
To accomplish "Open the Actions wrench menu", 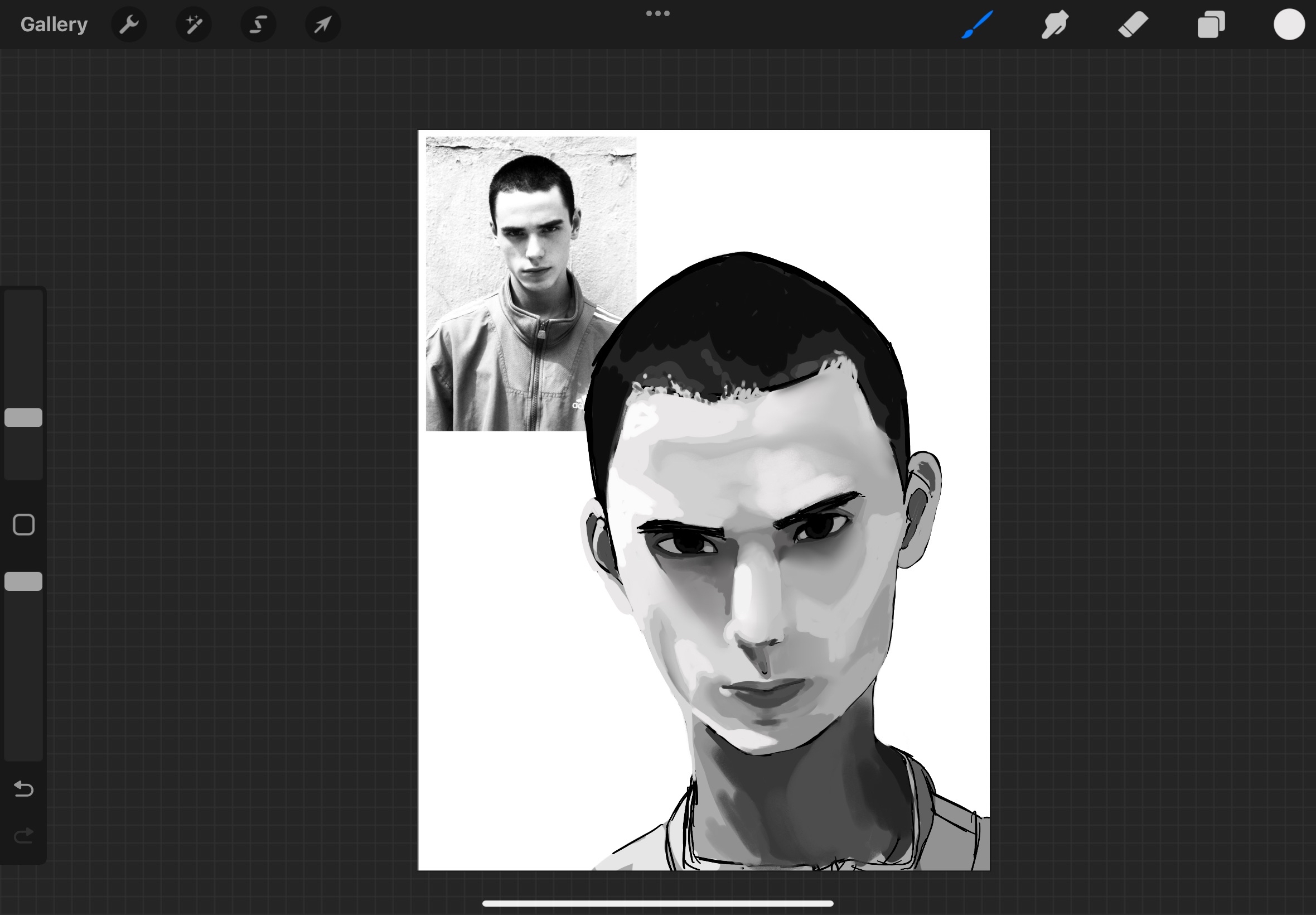I will [129, 25].
